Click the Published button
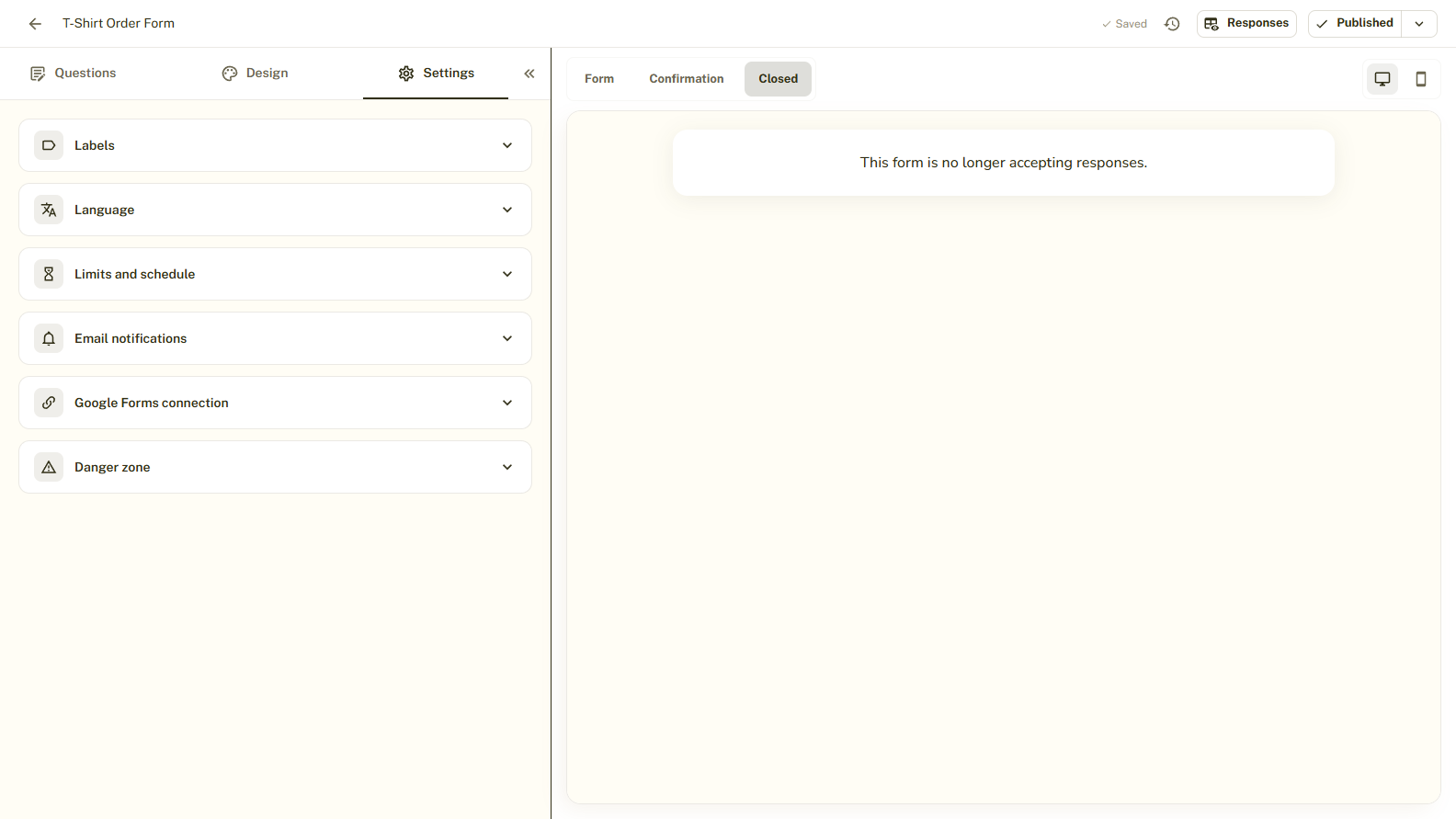Screen dimensions: 1456x819 click(1355, 24)
